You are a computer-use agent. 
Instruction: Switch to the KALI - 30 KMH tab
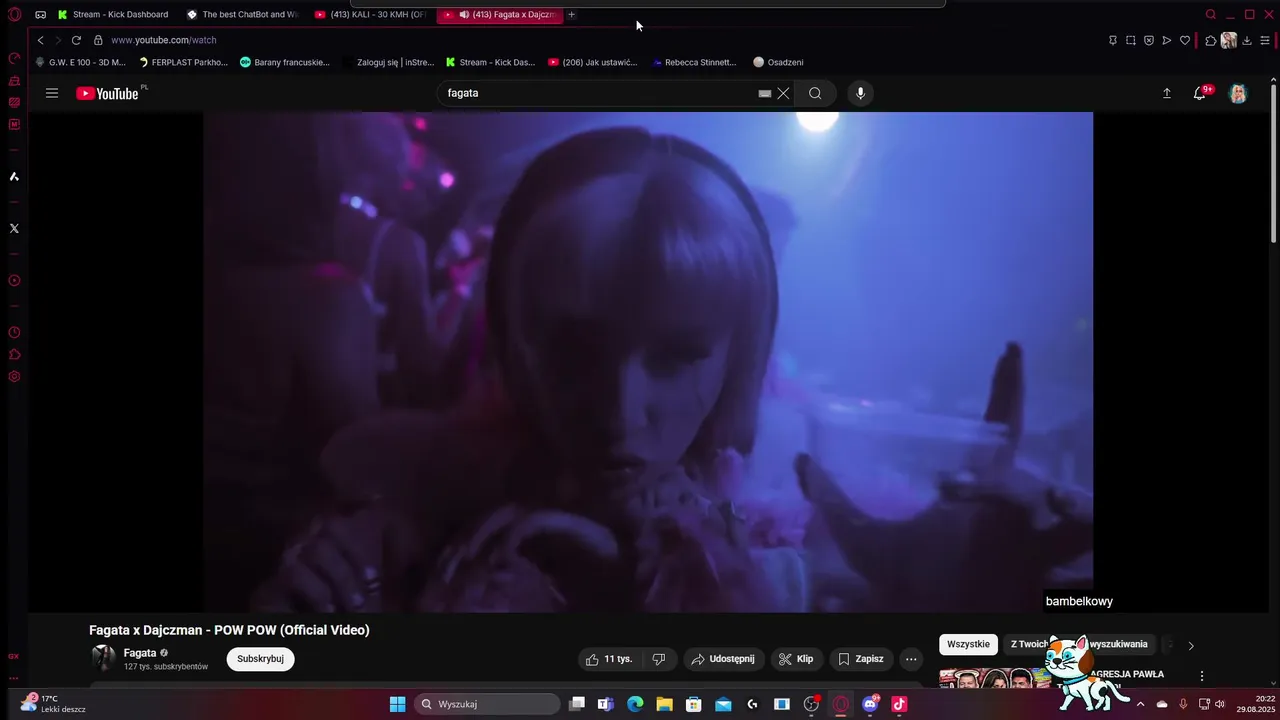[x=370, y=15]
